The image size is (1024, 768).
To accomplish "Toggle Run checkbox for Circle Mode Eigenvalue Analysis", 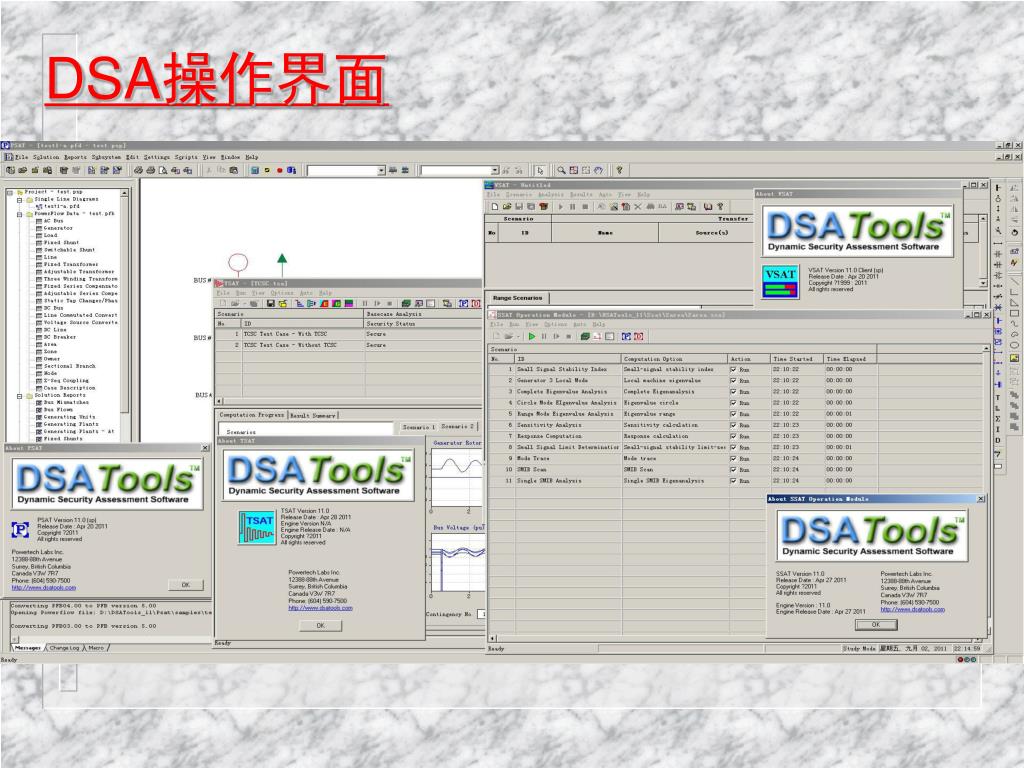I will tap(733, 403).
